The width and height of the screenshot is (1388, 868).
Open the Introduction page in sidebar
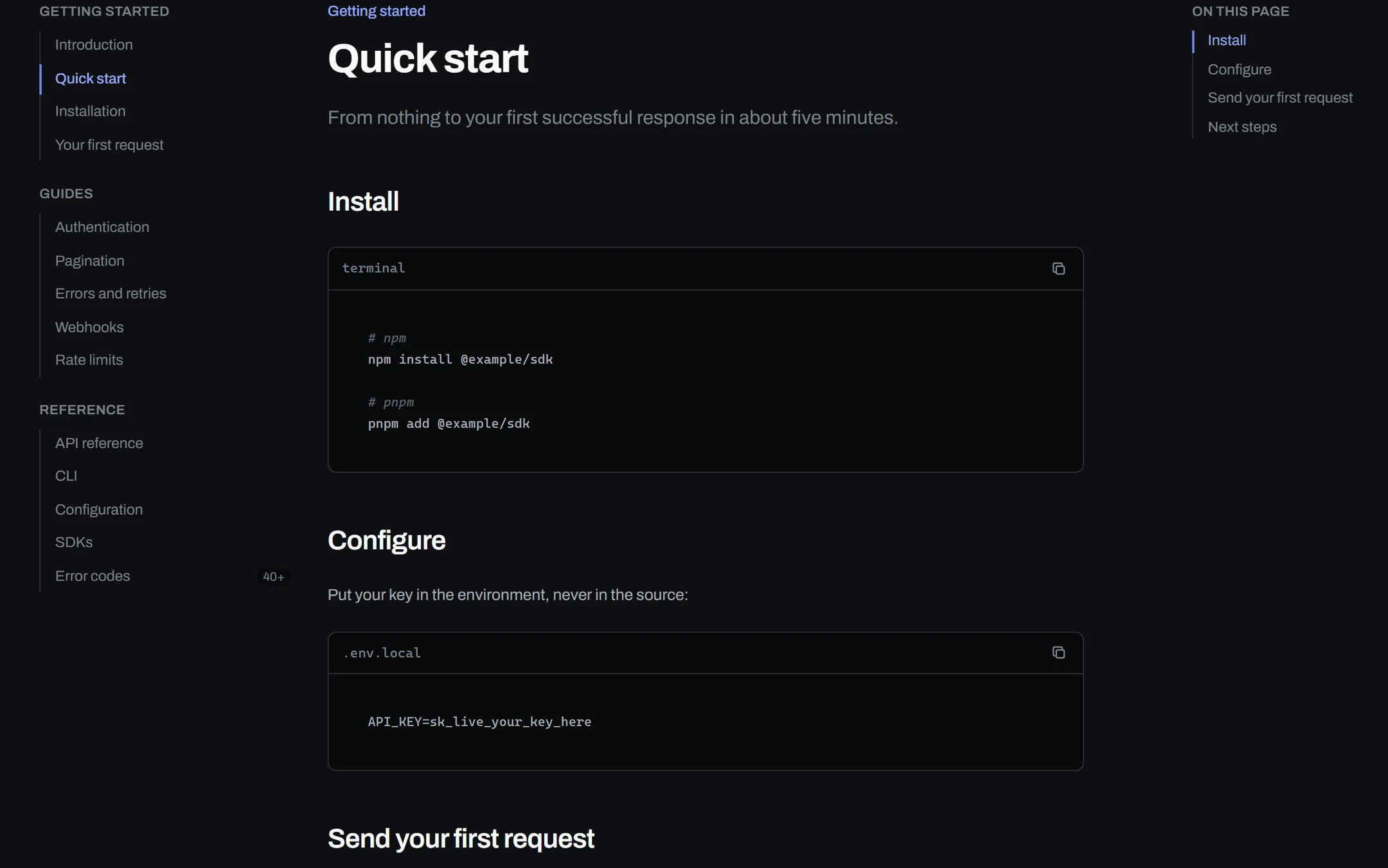[x=94, y=45]
